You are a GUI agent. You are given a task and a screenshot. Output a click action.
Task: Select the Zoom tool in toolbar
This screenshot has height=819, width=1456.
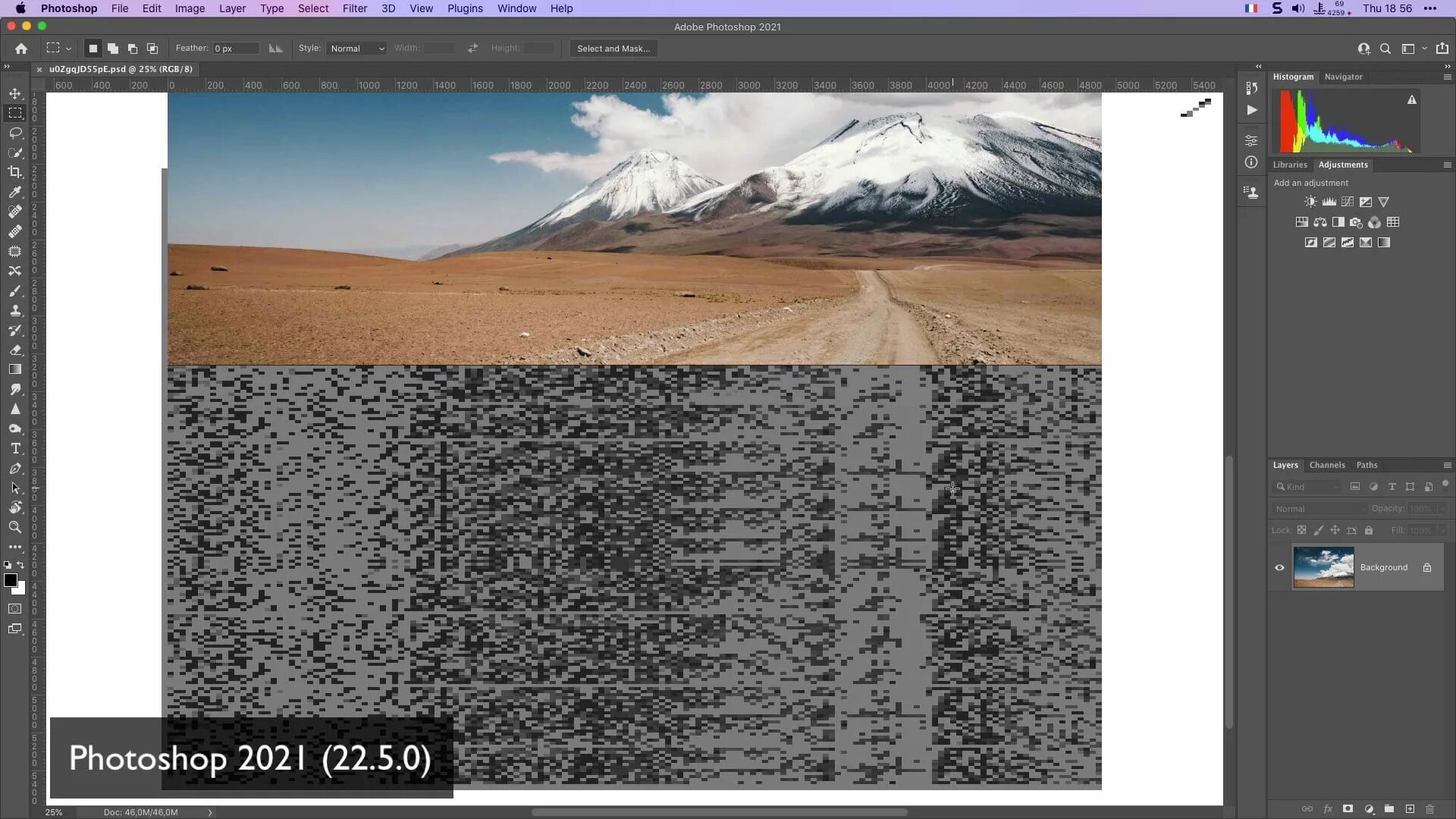pos(15,527)
